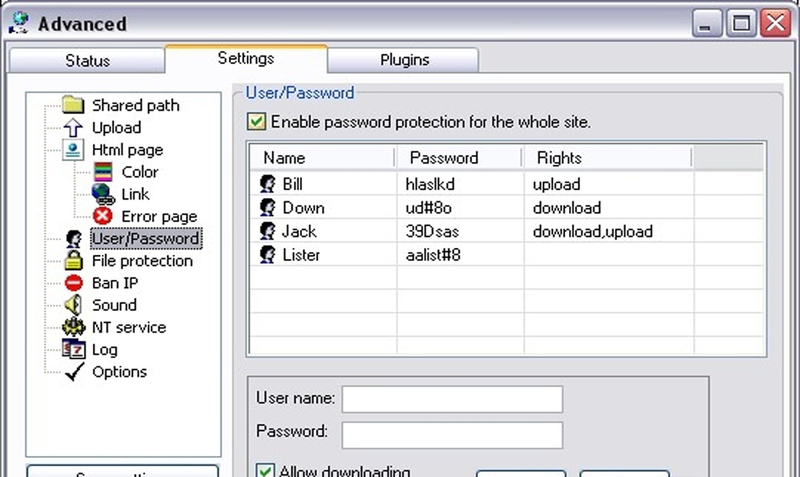800x477 pixels.
Task: Sort user list by Name column
Action: tap(320, 158)
